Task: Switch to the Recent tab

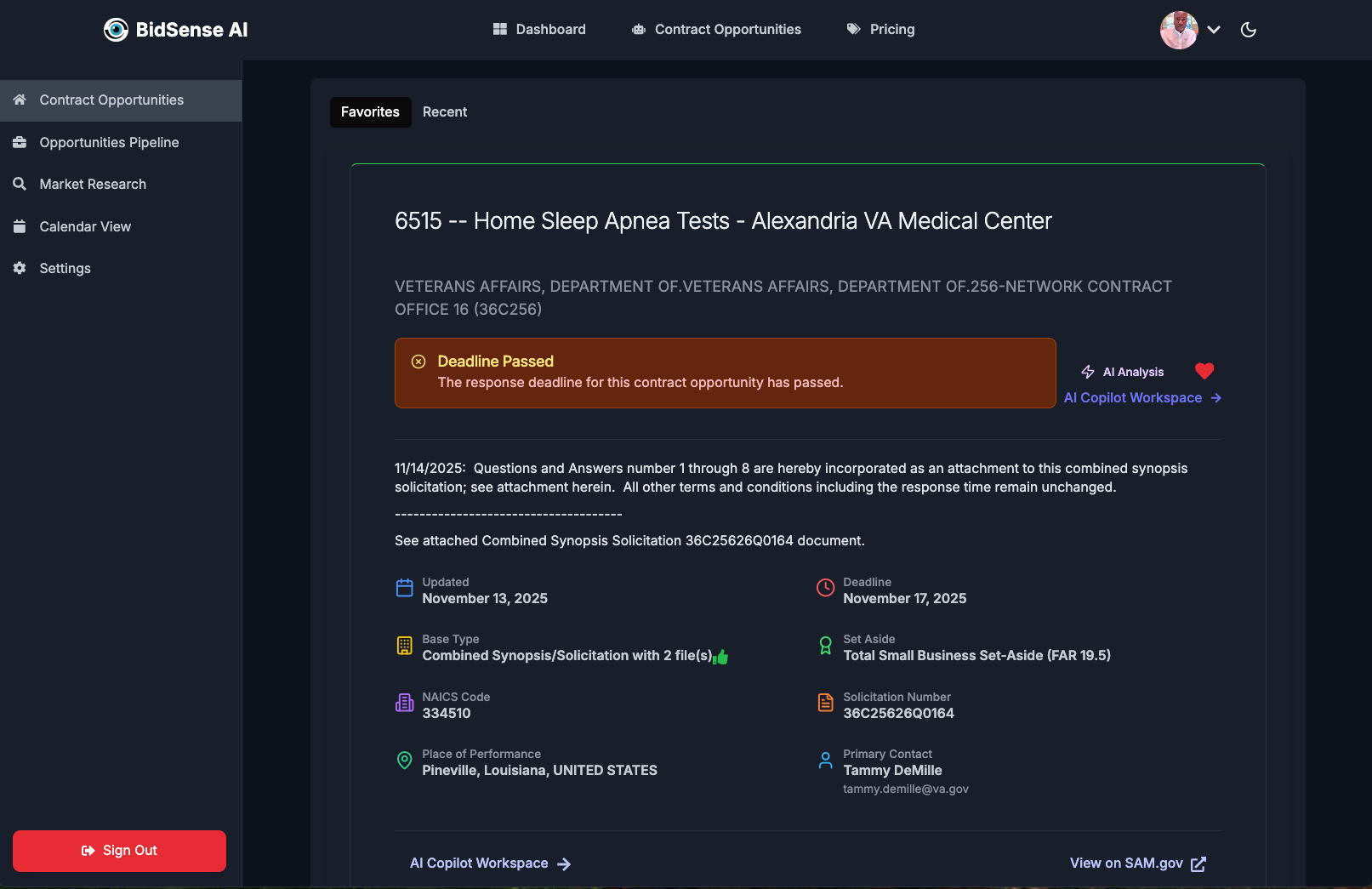Action: (x=445, y=111)
